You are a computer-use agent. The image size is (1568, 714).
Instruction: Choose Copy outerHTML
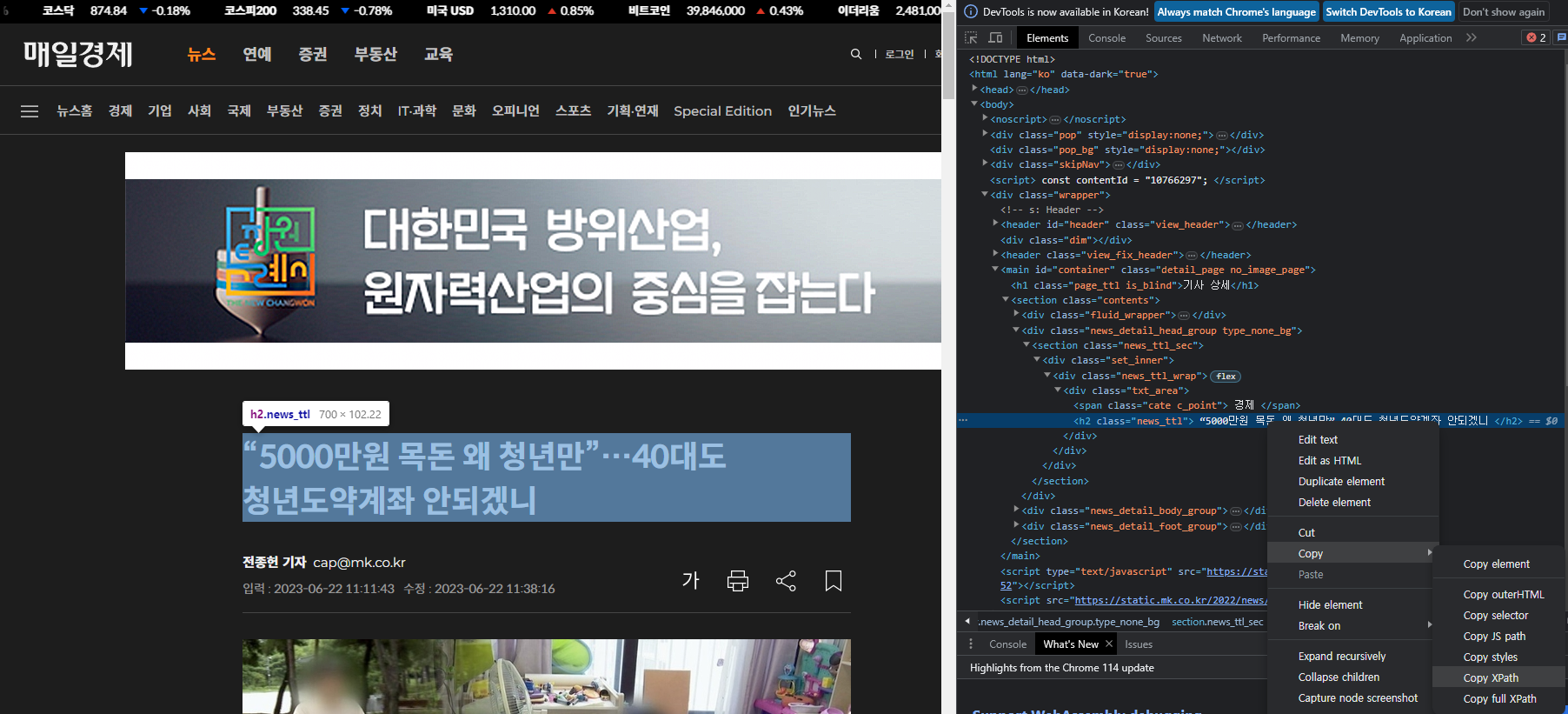1498,595
